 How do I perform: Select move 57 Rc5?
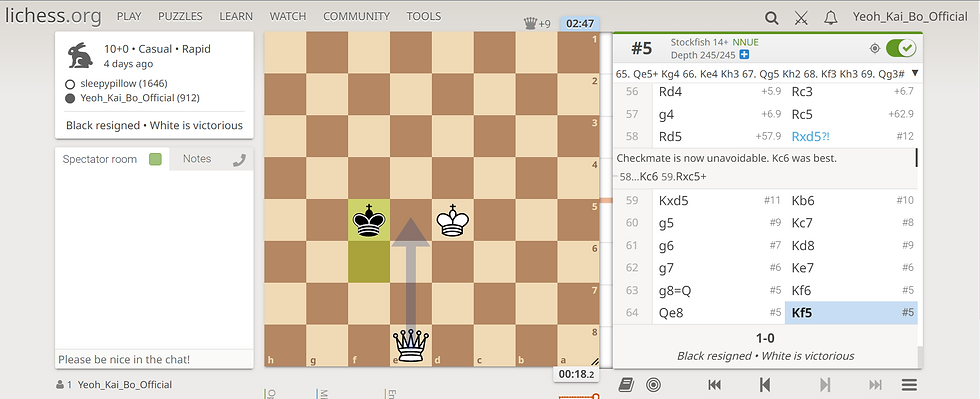point(851,114)
